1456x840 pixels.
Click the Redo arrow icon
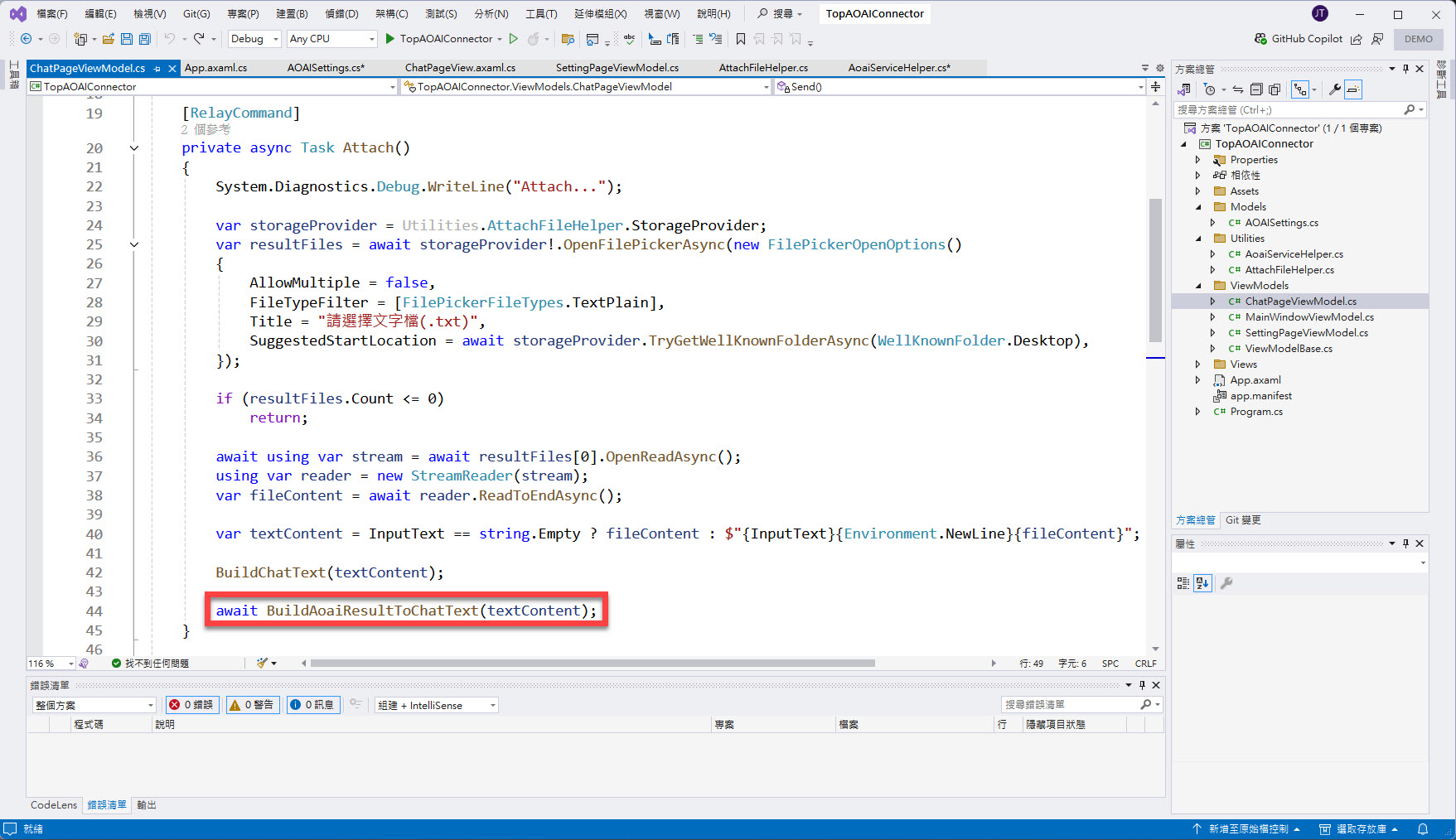199,39
